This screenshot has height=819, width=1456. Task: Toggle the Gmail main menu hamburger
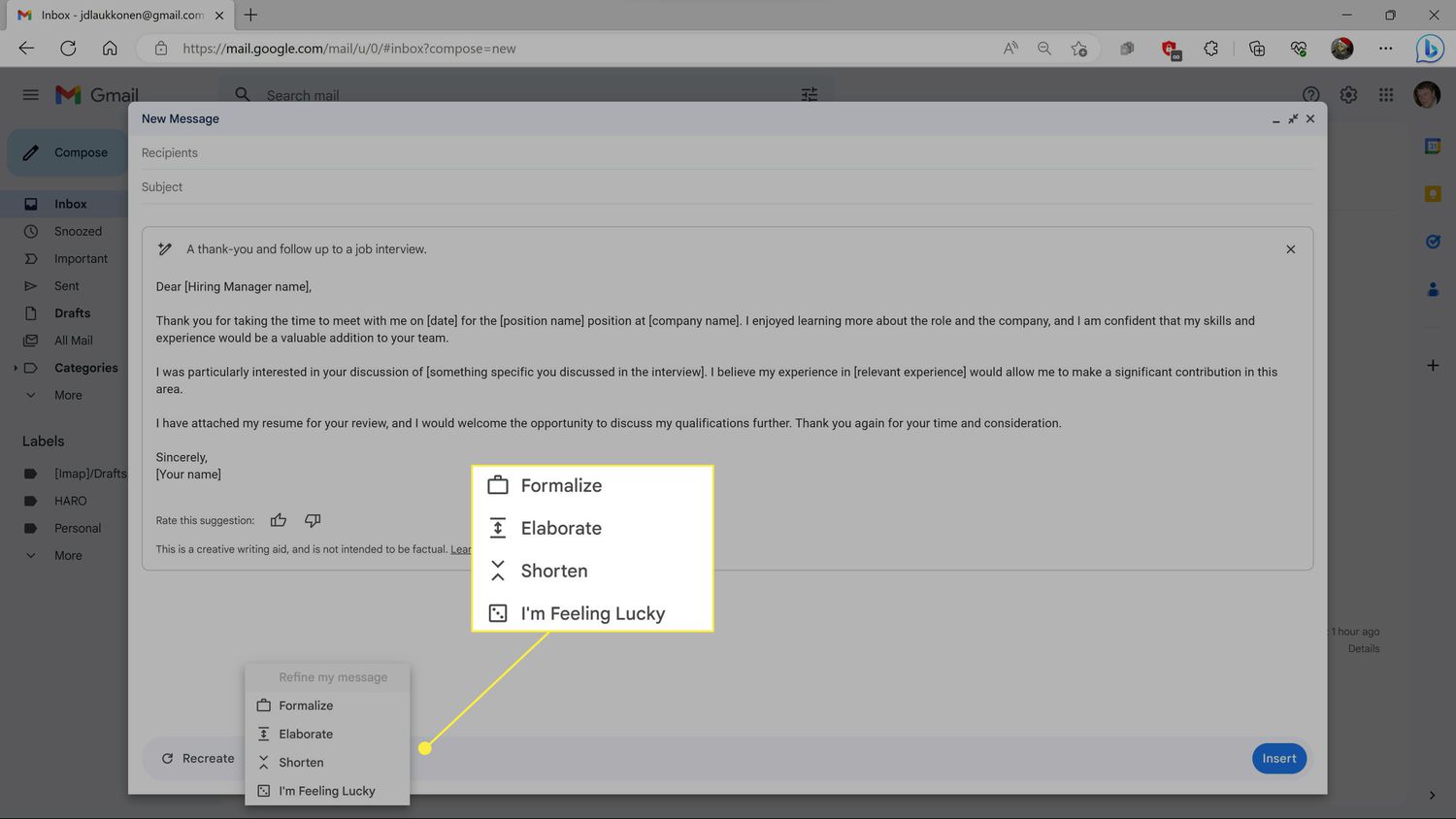click(x=31, y=95)
